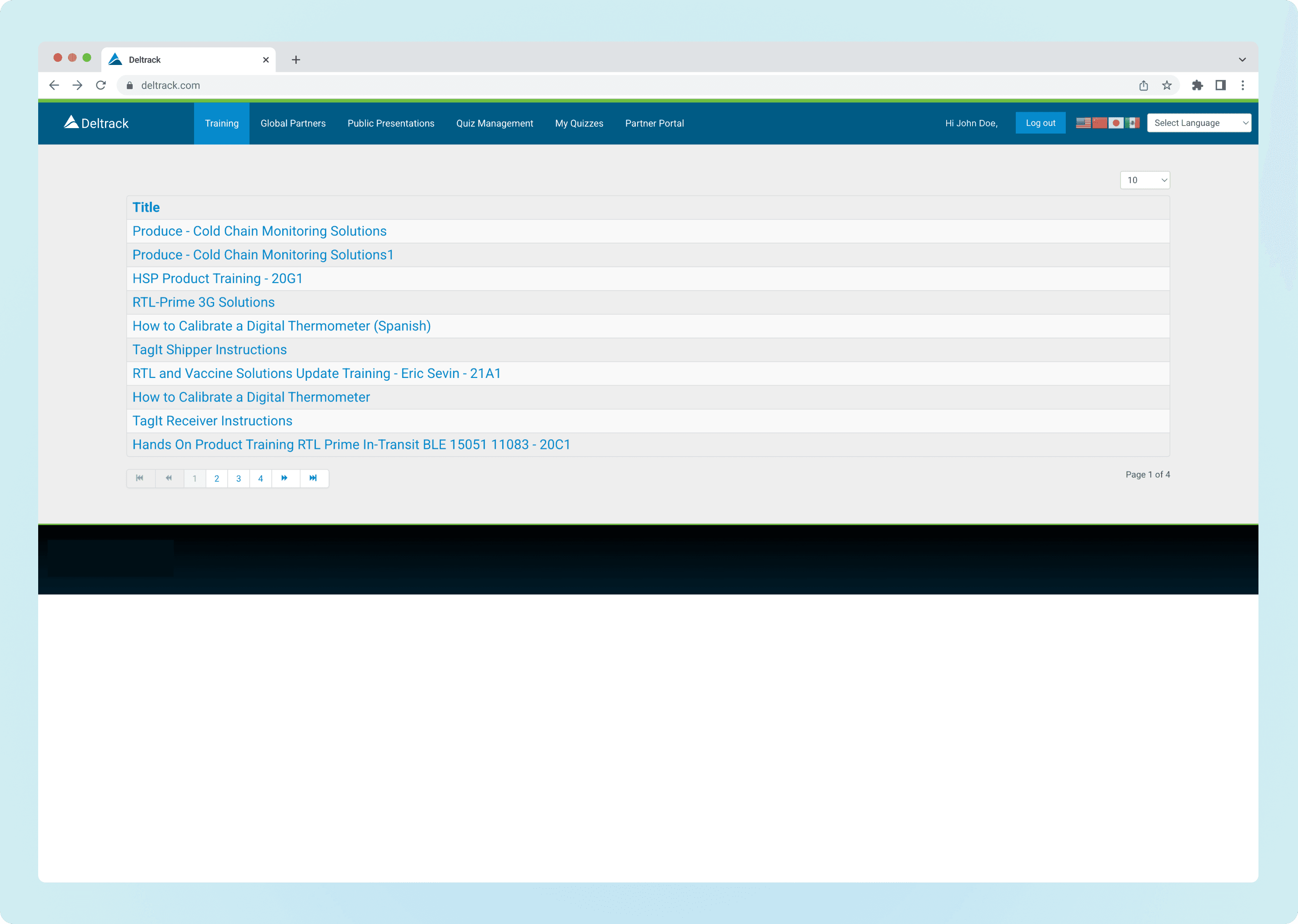Click the Log out button
1298x924 pixels.
(1040, 123)
